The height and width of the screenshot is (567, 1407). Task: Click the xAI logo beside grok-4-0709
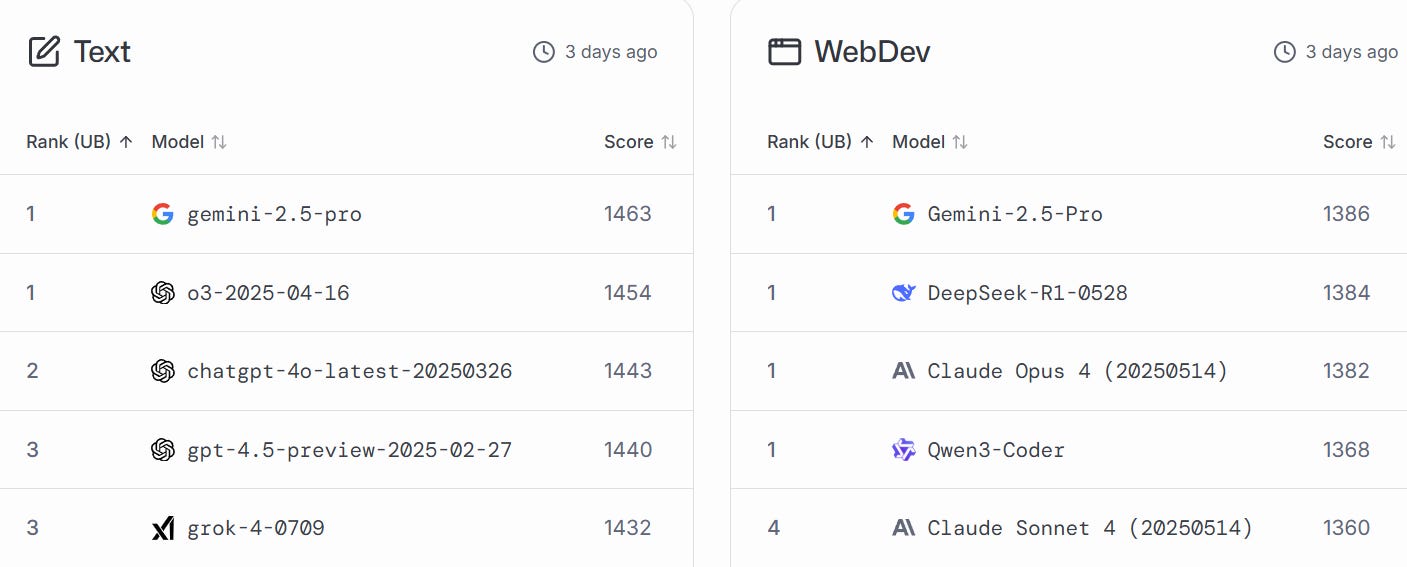[x=163, y=528]
